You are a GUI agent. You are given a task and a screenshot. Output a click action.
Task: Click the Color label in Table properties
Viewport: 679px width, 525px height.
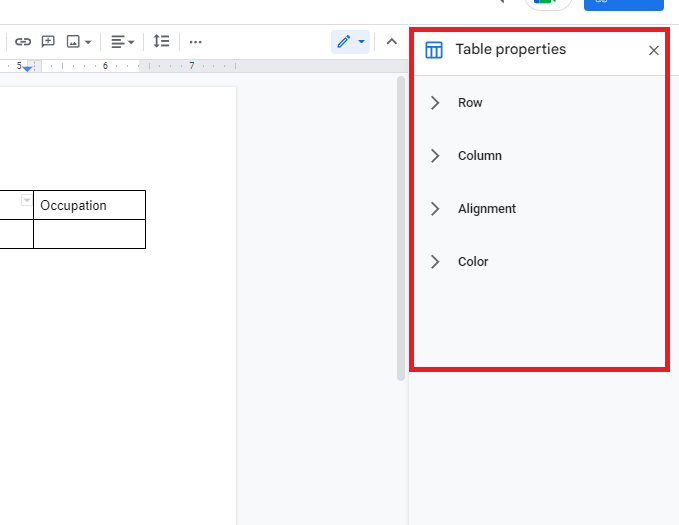point(473,262)
